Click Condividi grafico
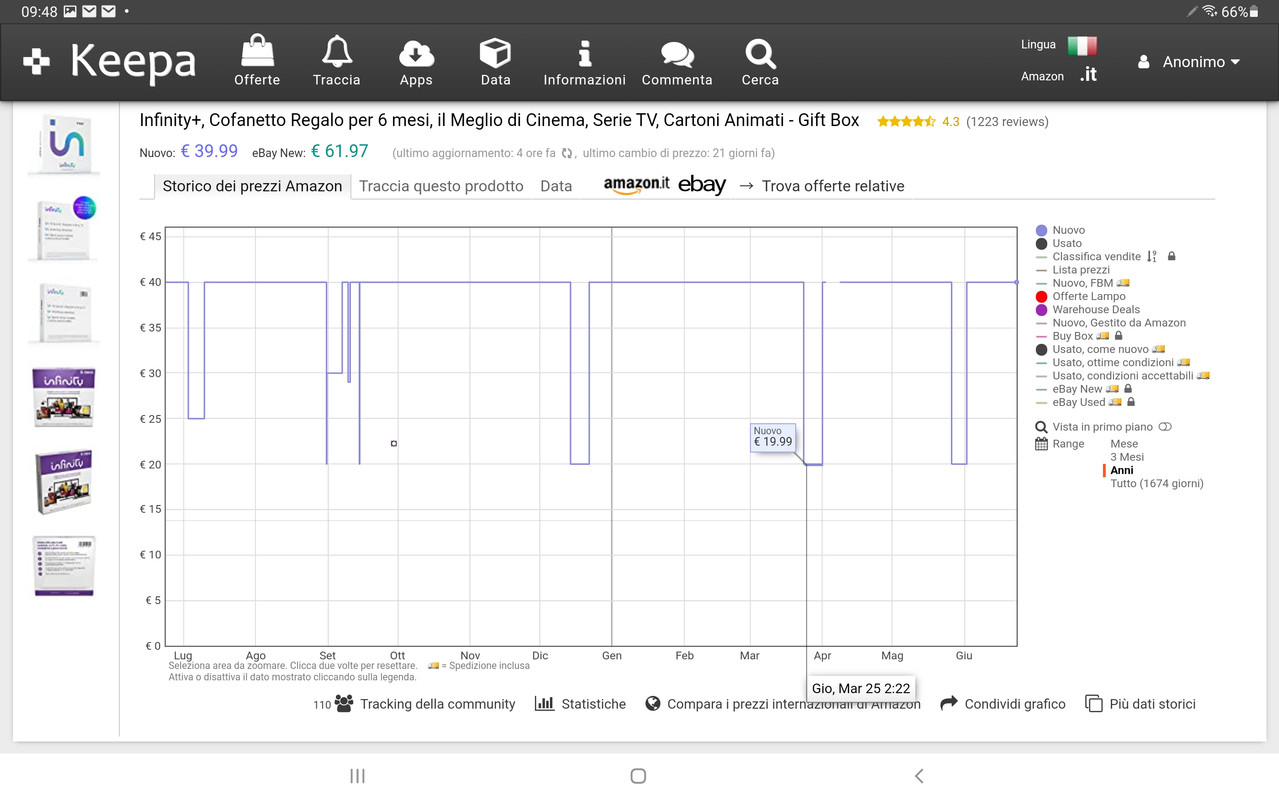Image resolution: width=1279 pixels, height=800 pixels. 1003,704
